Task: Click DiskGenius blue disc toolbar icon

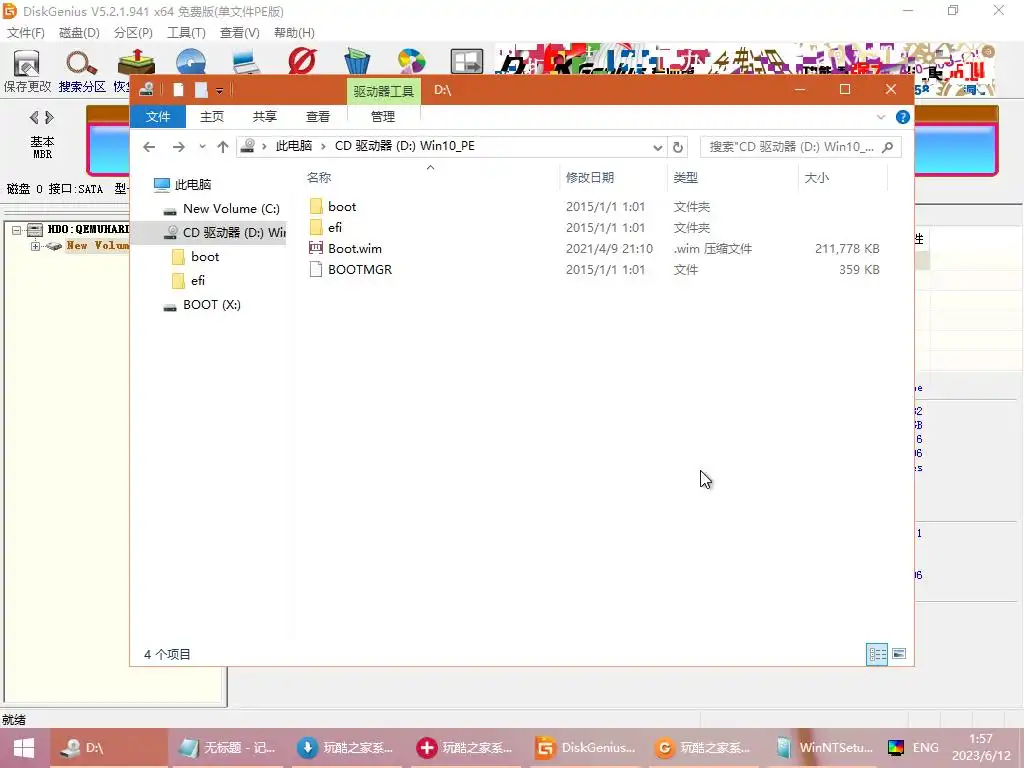Action: click(191, 62)
